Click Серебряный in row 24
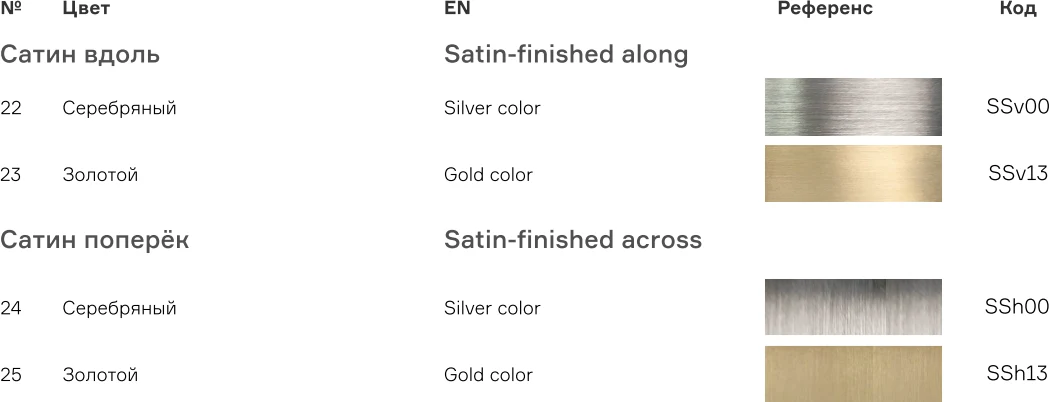Viewport: 1049px width, 402px height. pos(119,308)
